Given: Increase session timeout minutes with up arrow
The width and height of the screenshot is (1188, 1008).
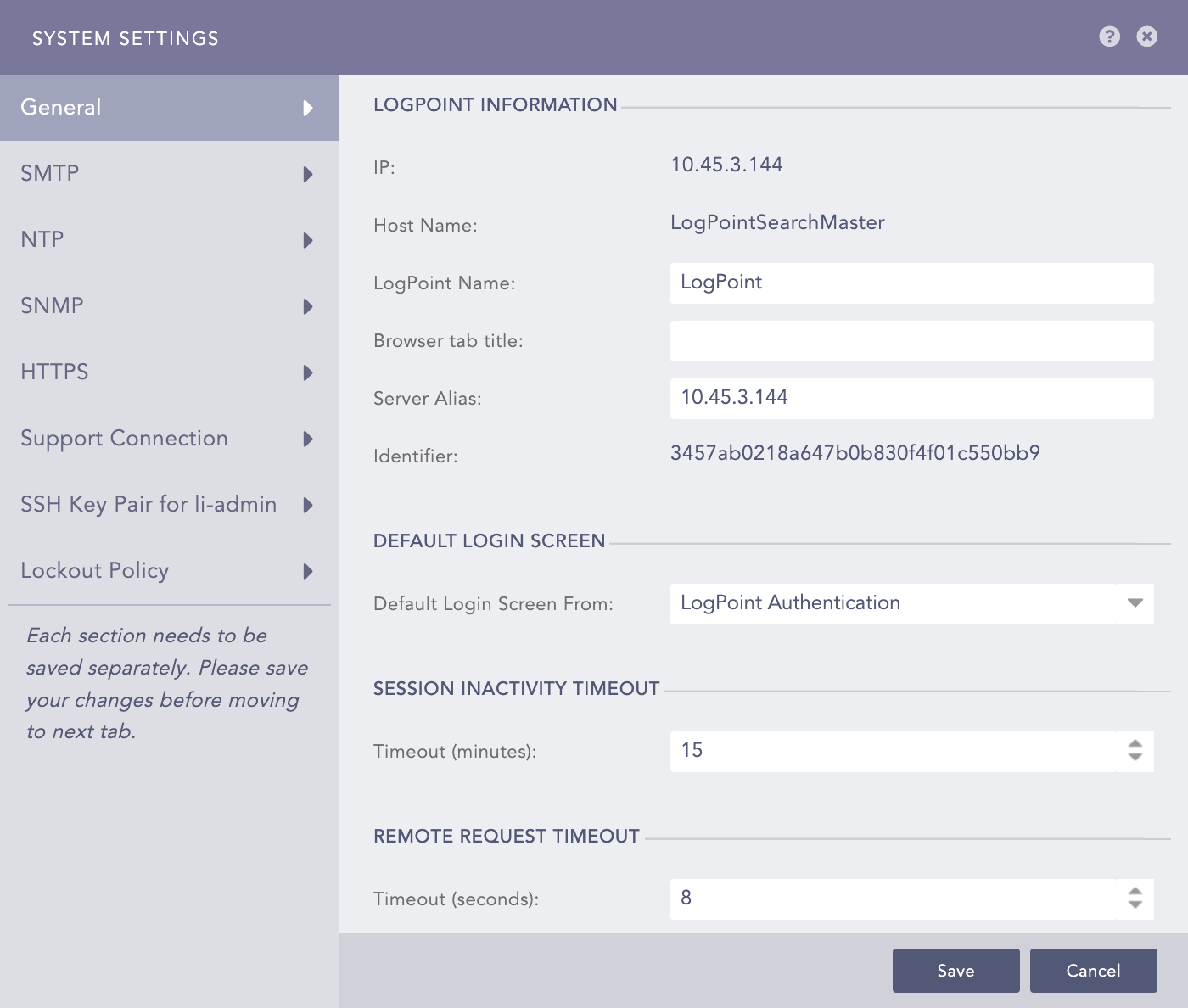Looking at the screenshot, I should (x=1135, y=744).
